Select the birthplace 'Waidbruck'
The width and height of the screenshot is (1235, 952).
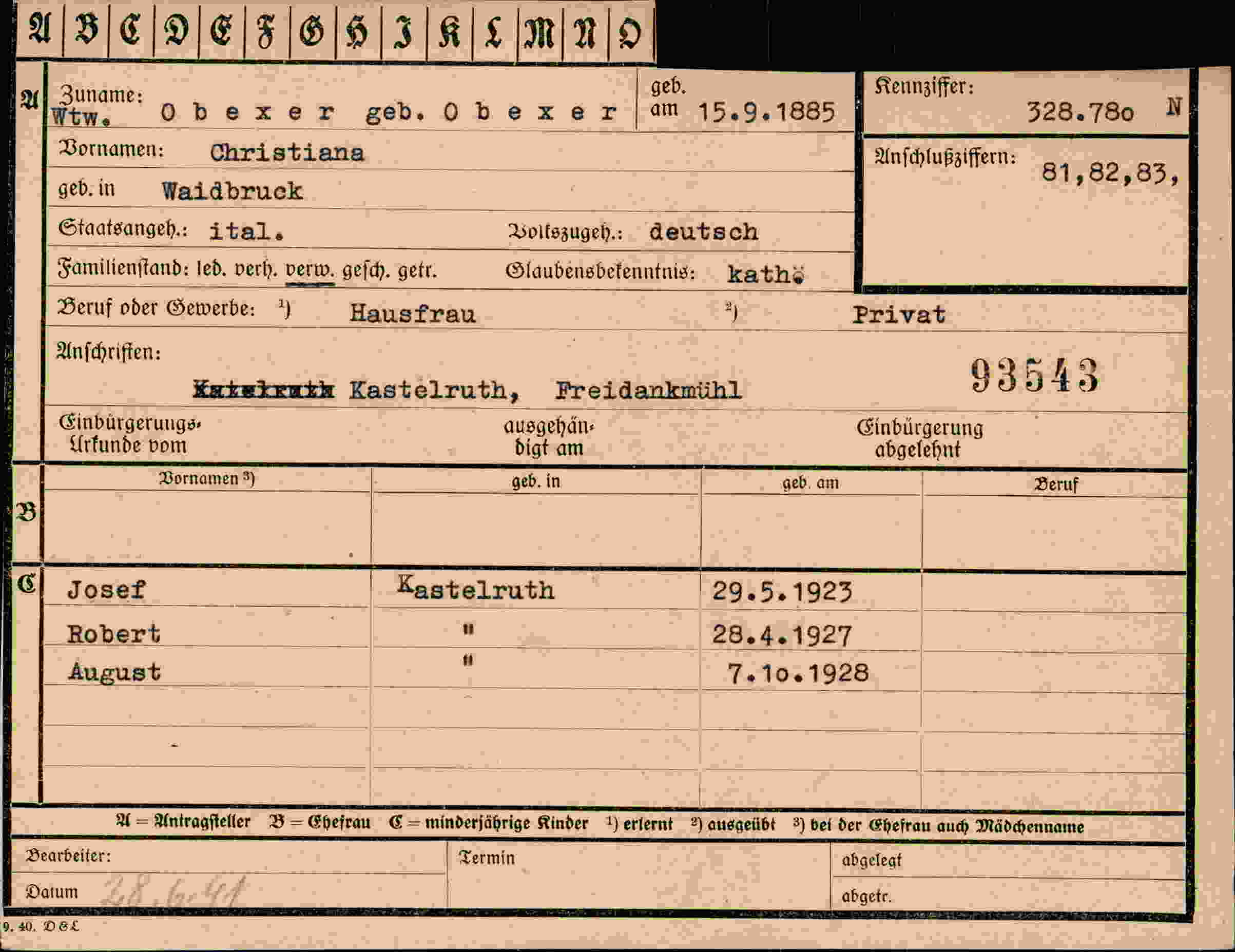tap(233, 191)
